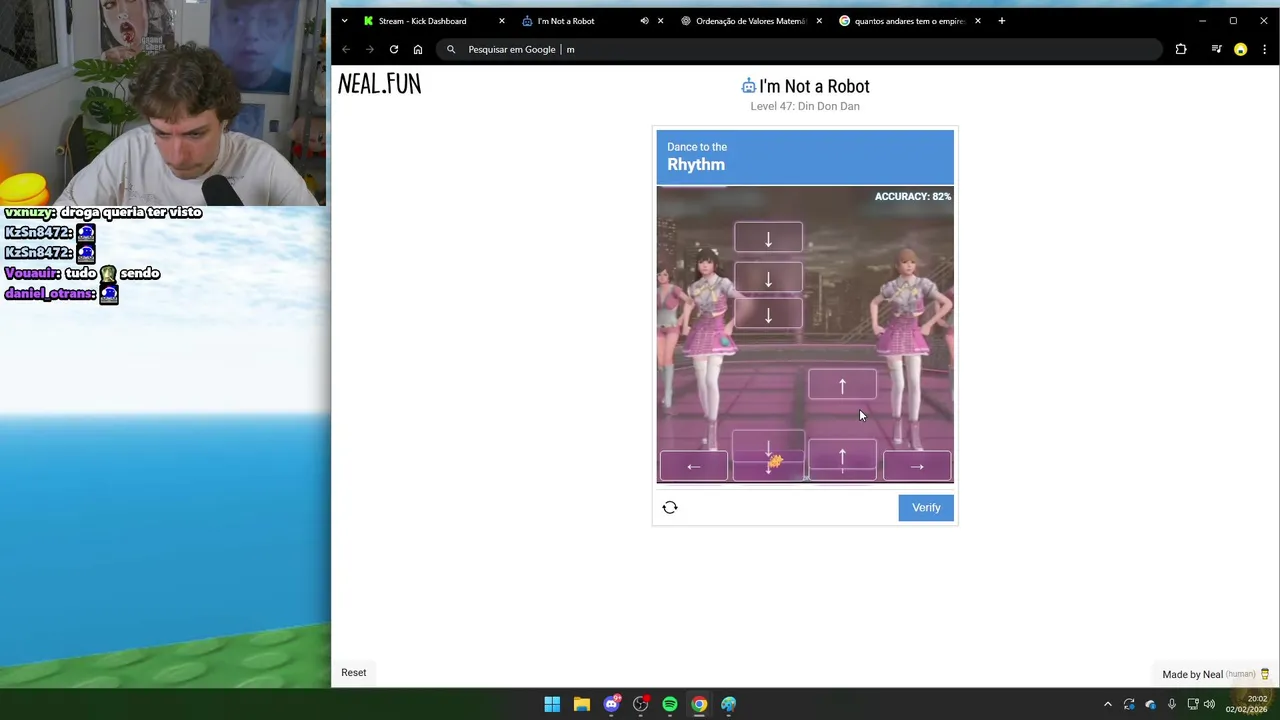1280x720 pixels.
Task: Click the robot icon beside the page title
Action: [748, 86]
